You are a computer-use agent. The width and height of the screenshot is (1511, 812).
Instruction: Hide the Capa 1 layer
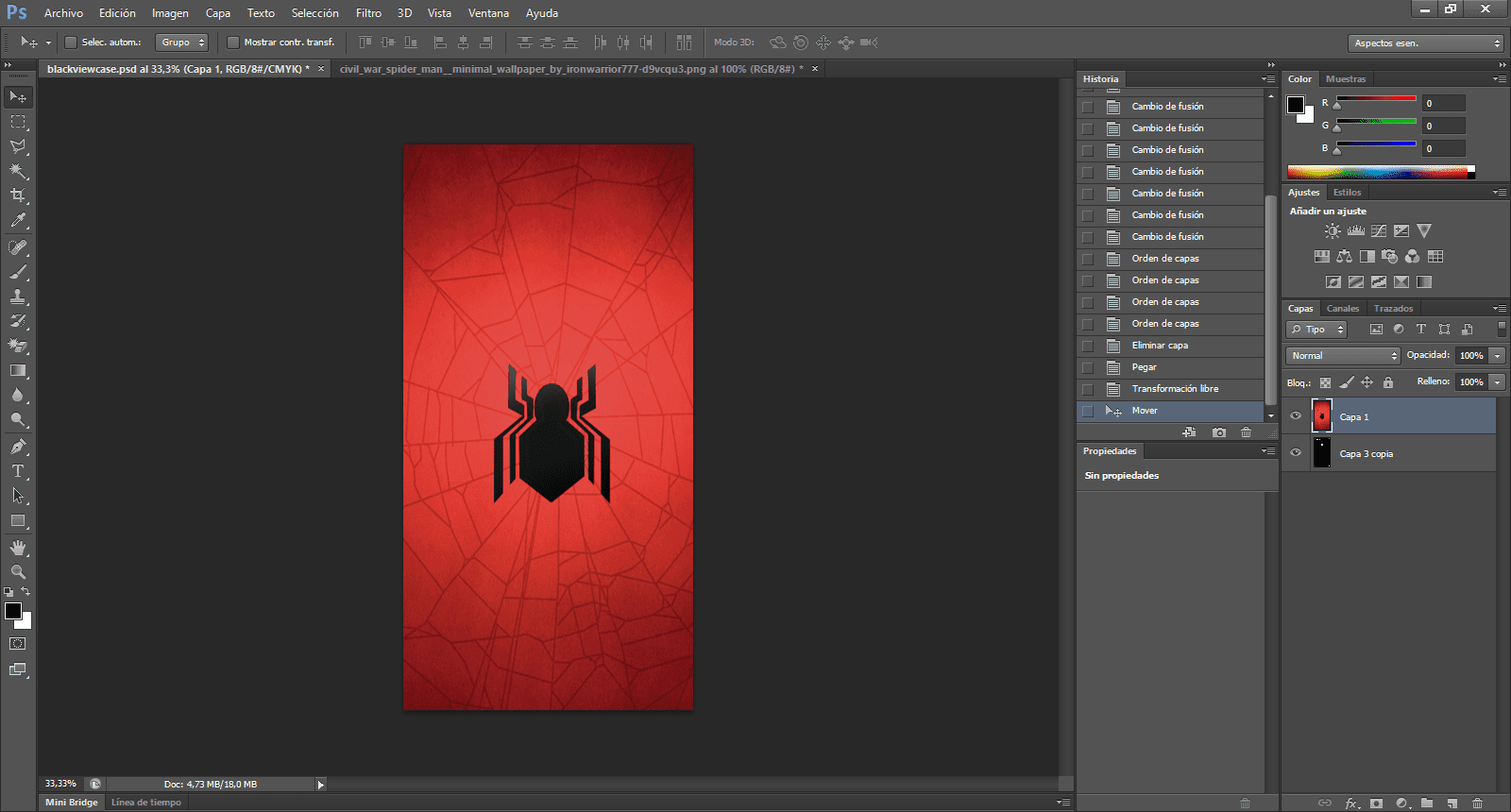tap(1296, 416)
